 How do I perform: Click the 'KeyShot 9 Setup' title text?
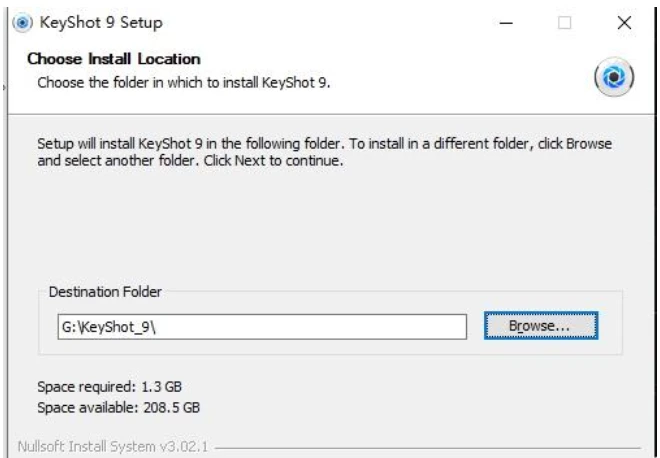coord(101,22)
